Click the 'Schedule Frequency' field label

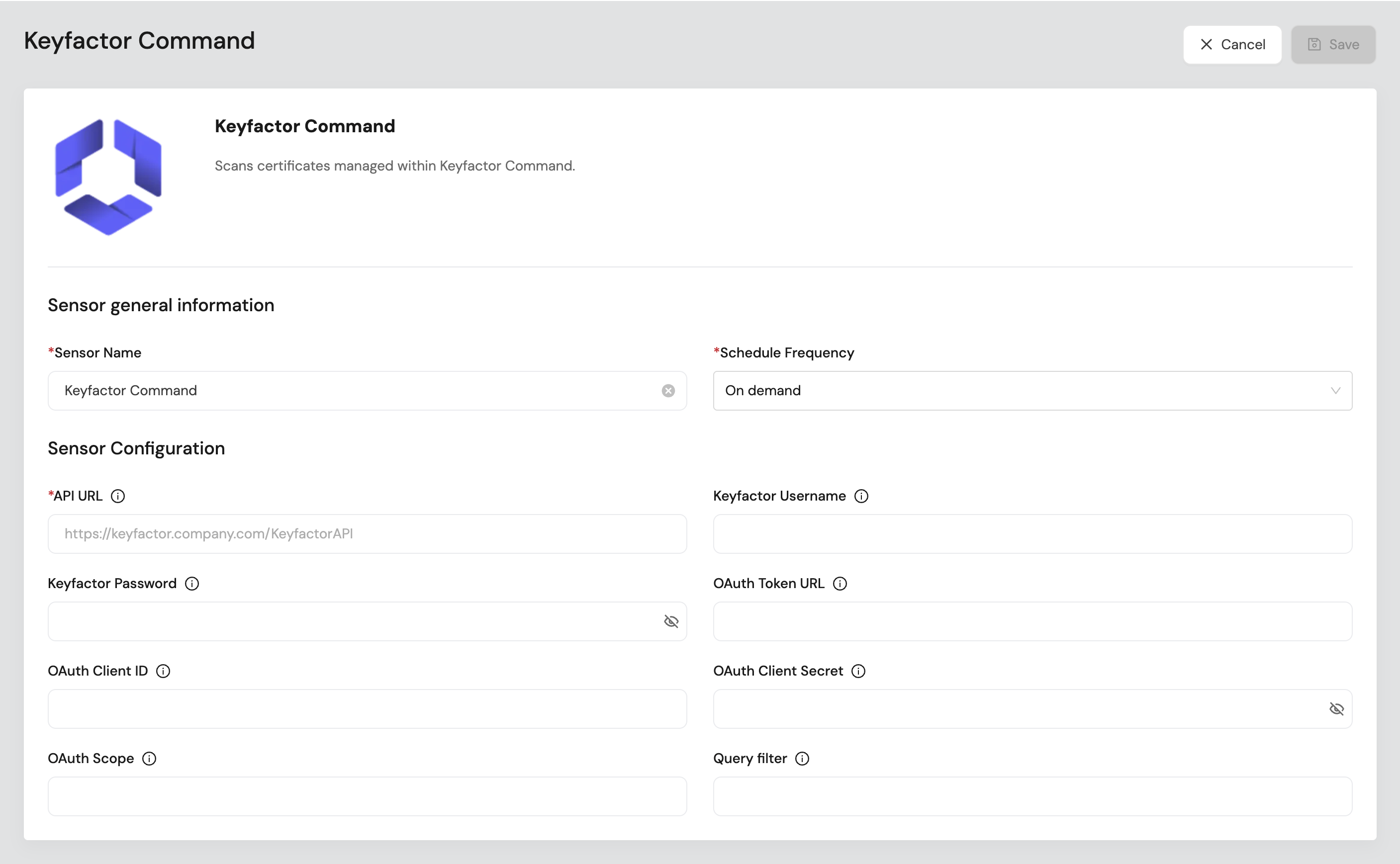pyautogui.click(x=787, y=352)
